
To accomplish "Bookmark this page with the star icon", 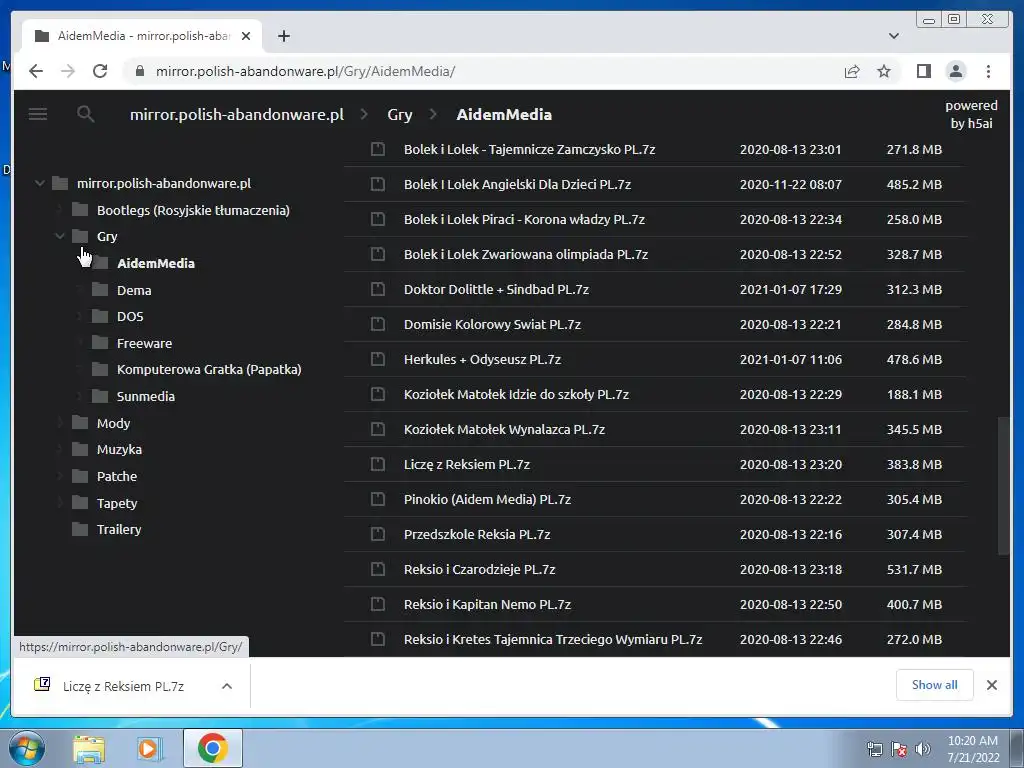I will (884, 71).
